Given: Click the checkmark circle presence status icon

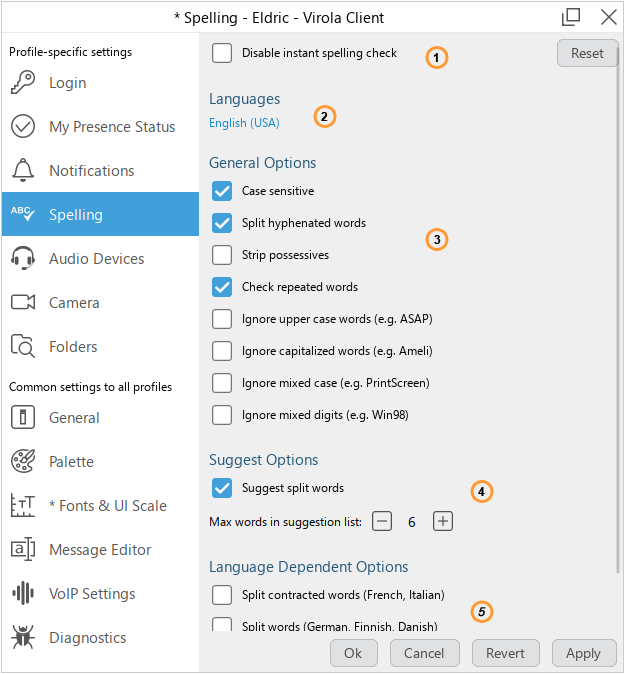Looking at the screenshot, I should coord(23,127).
